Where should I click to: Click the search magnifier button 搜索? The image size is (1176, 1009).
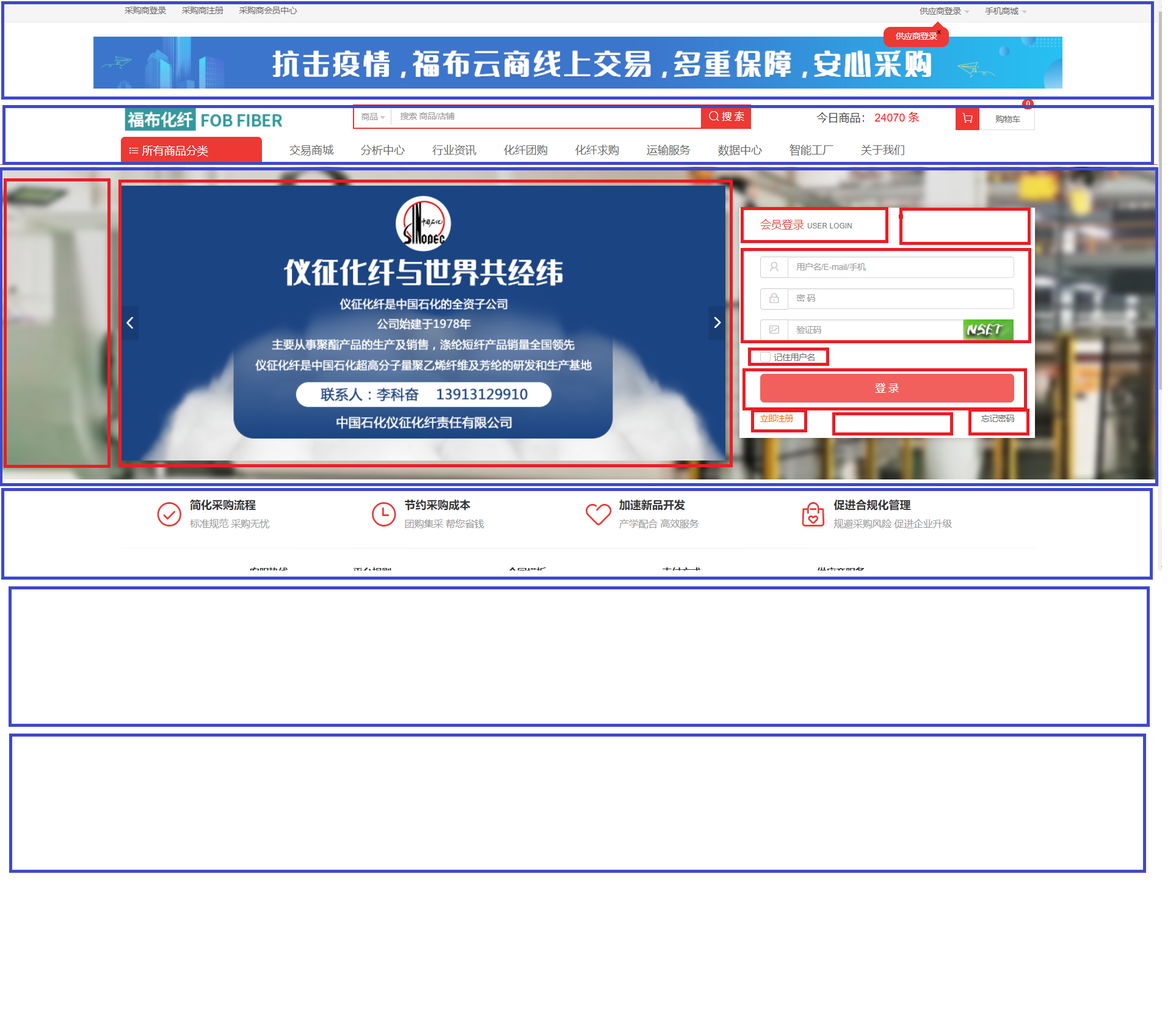pyautogui.click(x=726, y=117)
